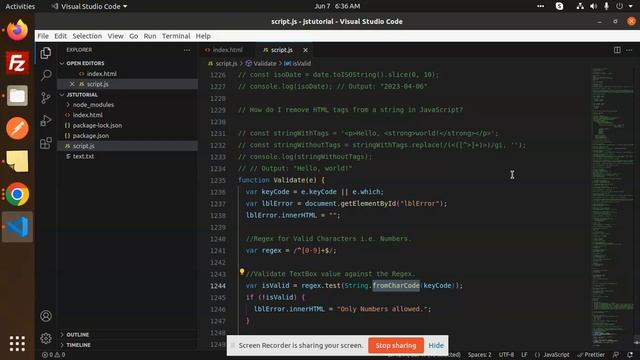The height and width of the screenshot is (360, 640).
Task: Click the feedback icon in status bar
Action: [616, 355]
